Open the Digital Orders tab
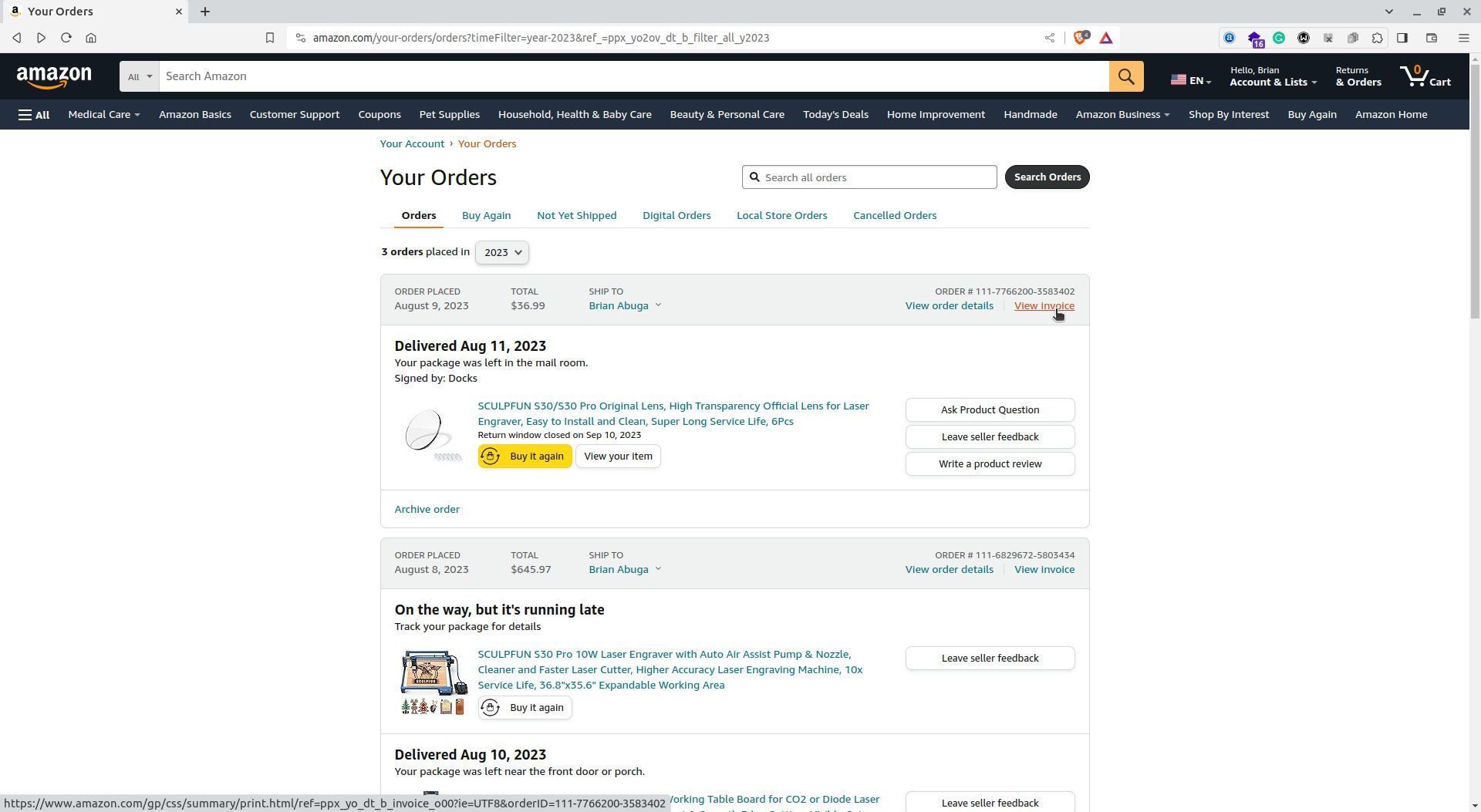1481x812 pixels. [676, 215]
